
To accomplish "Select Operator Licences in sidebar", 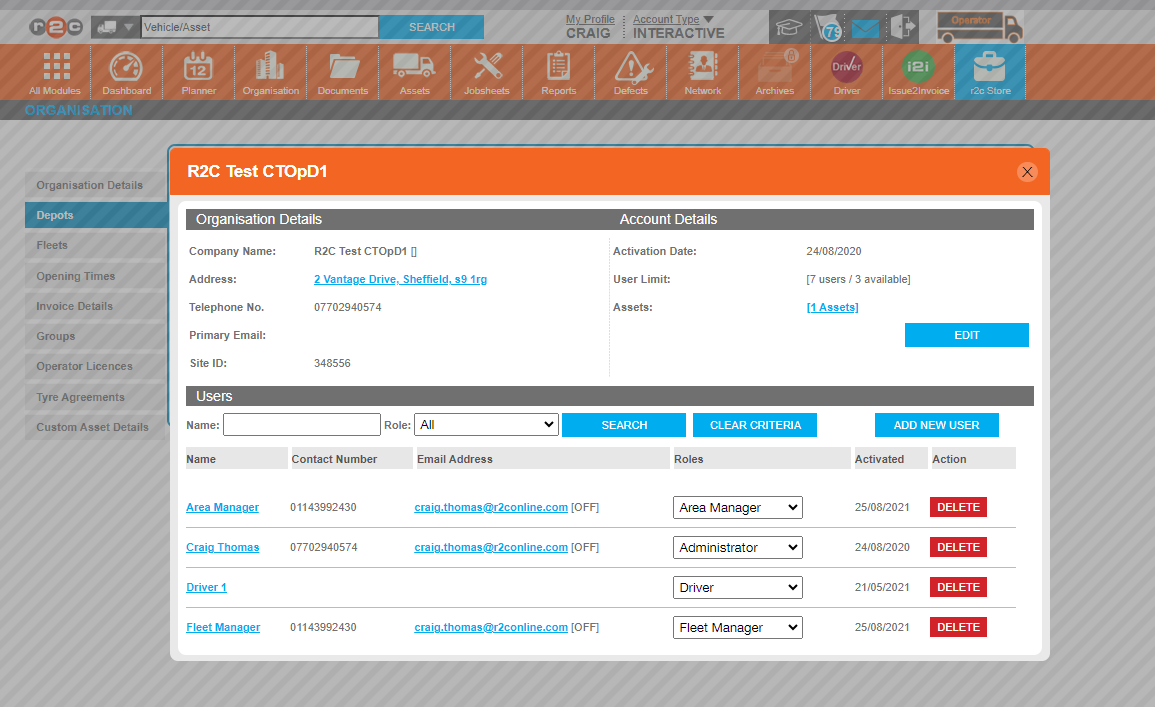I will click(95, 366).
